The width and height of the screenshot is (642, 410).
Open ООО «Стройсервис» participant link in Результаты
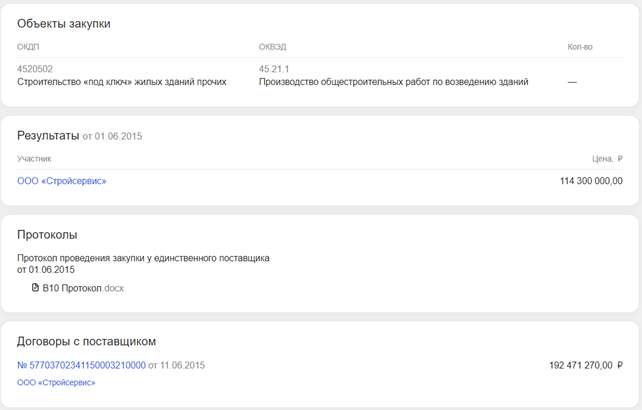pyautogui.click(x=61, y=181)
